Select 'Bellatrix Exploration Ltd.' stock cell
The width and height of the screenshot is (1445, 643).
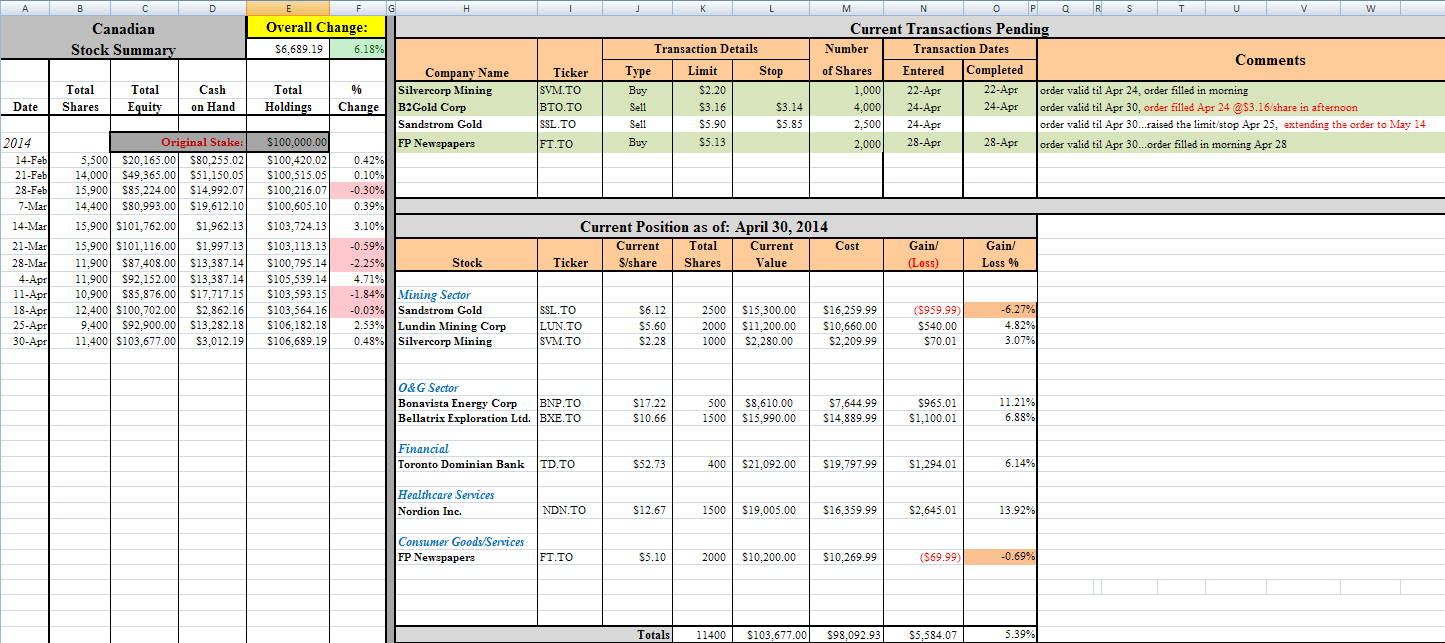click(x=467, y=418)
